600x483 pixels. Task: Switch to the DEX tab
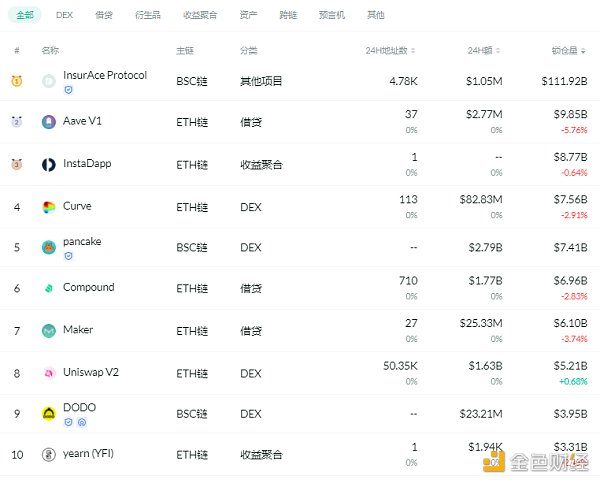click(64, 15)
